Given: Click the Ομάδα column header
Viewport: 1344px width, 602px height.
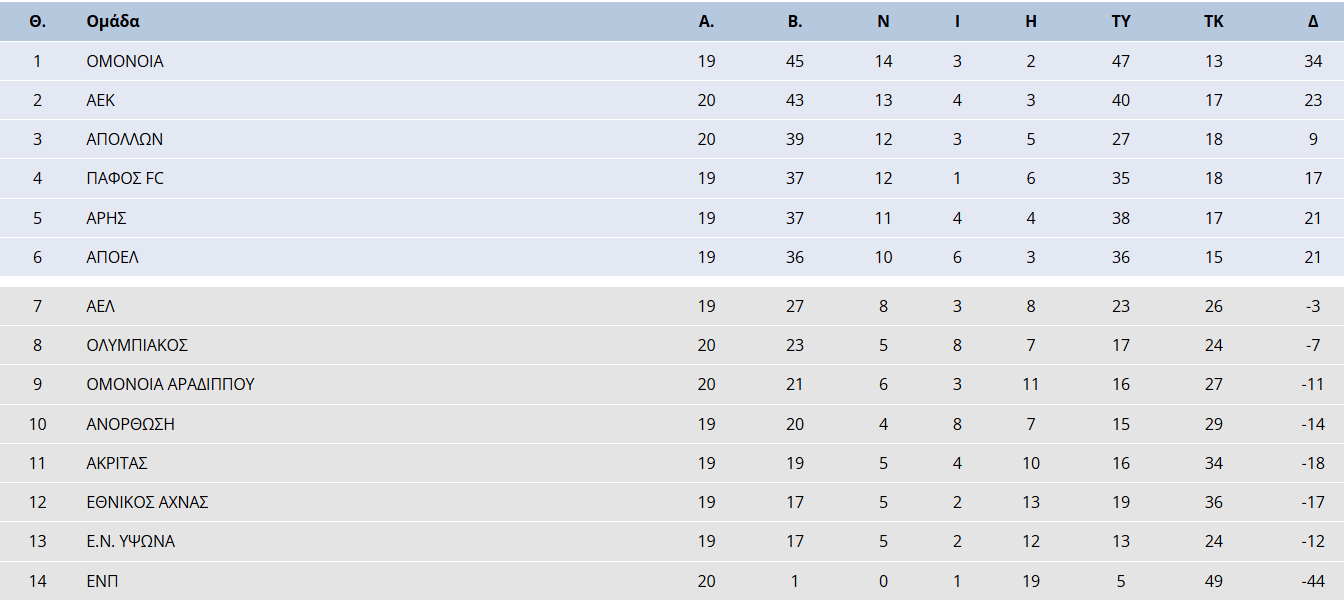Looking at the screenshot, I should point(113,21).
